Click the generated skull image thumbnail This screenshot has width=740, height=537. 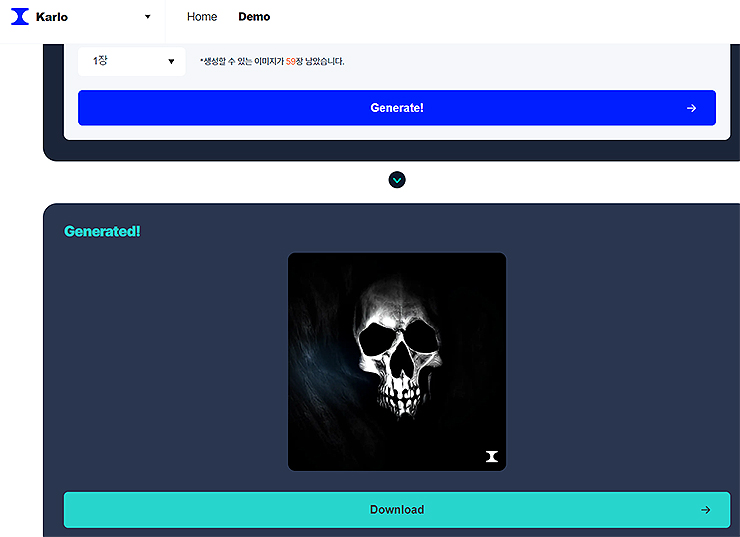[x=397, y=361]
